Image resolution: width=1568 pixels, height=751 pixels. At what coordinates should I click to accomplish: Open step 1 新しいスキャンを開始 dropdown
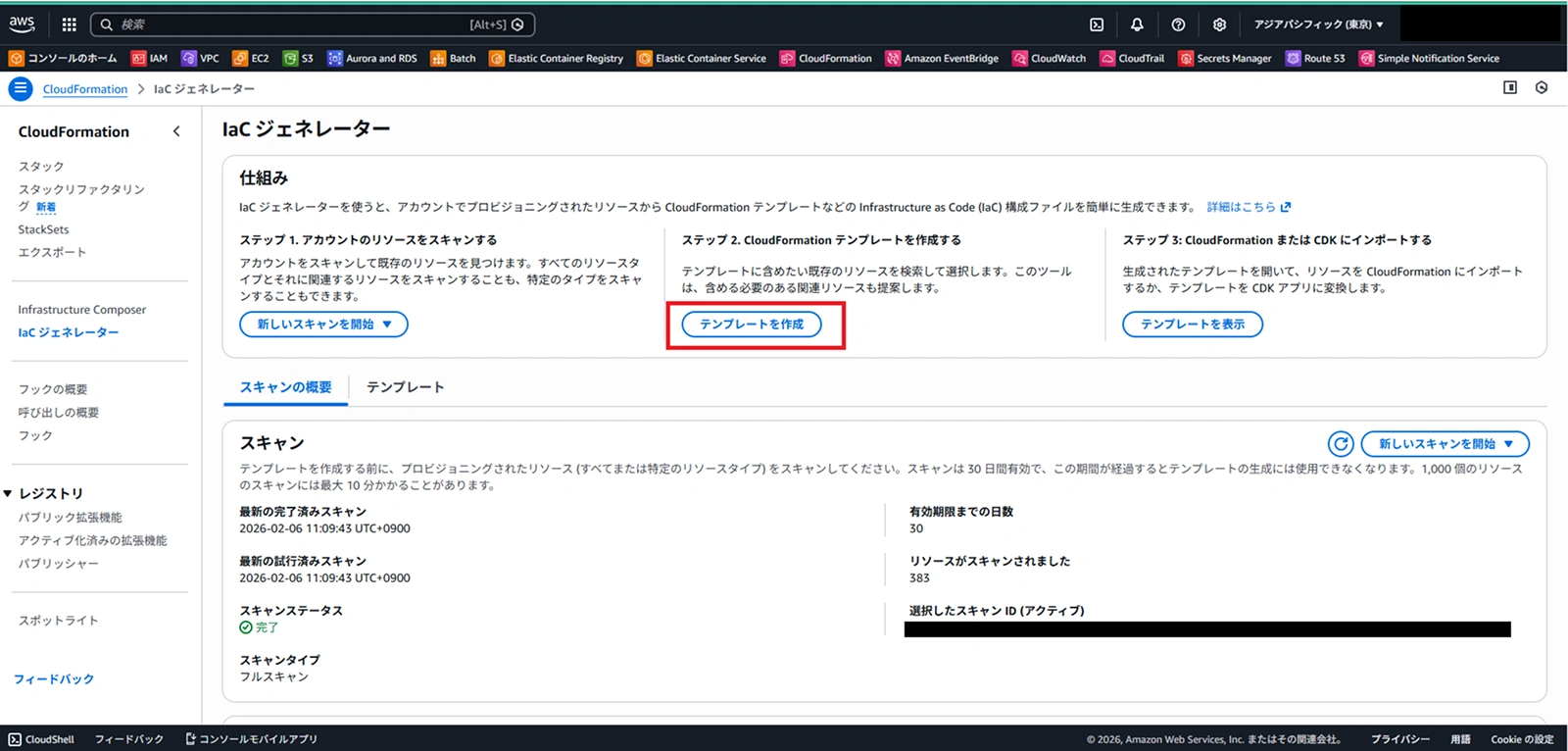coord(323,325)
